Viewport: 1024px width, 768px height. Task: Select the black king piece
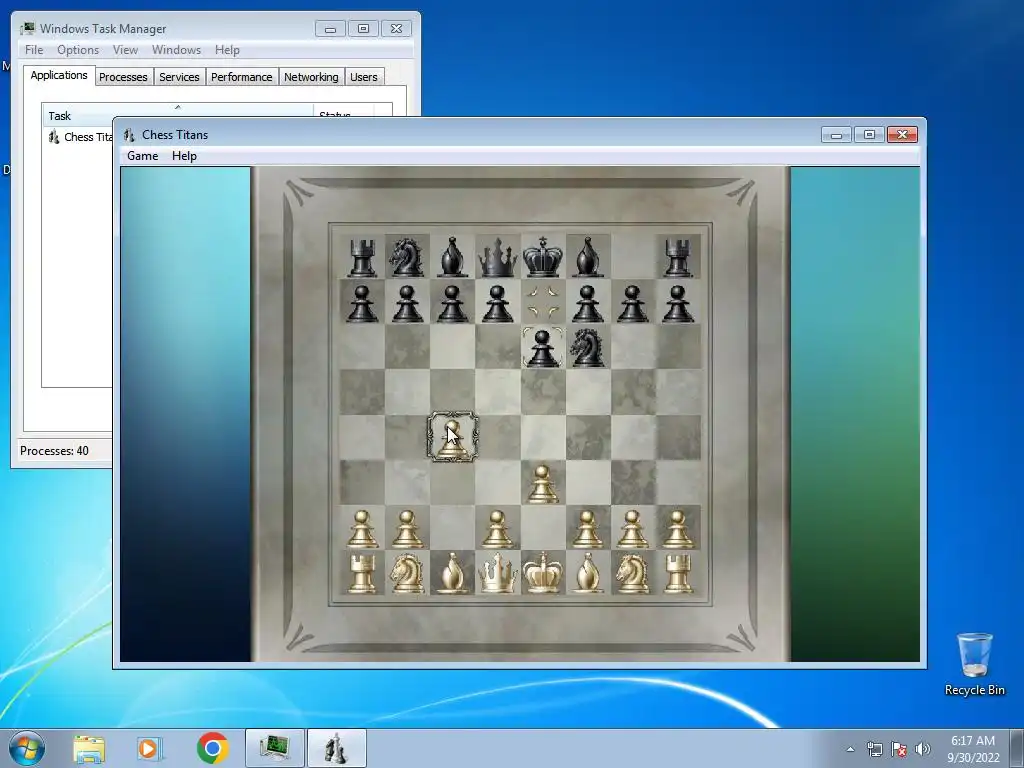(x=543, y=257)
